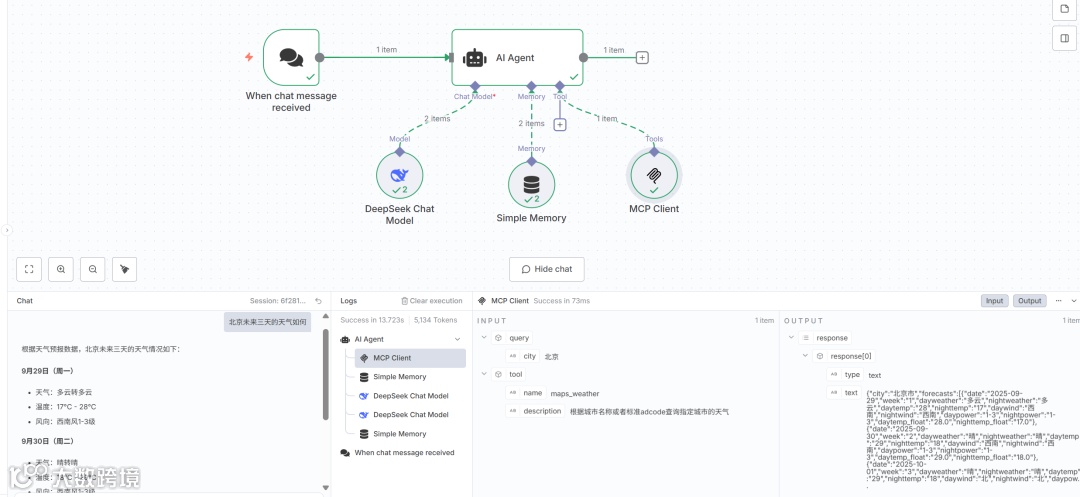
Task: Collapse the AI Agent log tree
Action: tap(457, 339)
